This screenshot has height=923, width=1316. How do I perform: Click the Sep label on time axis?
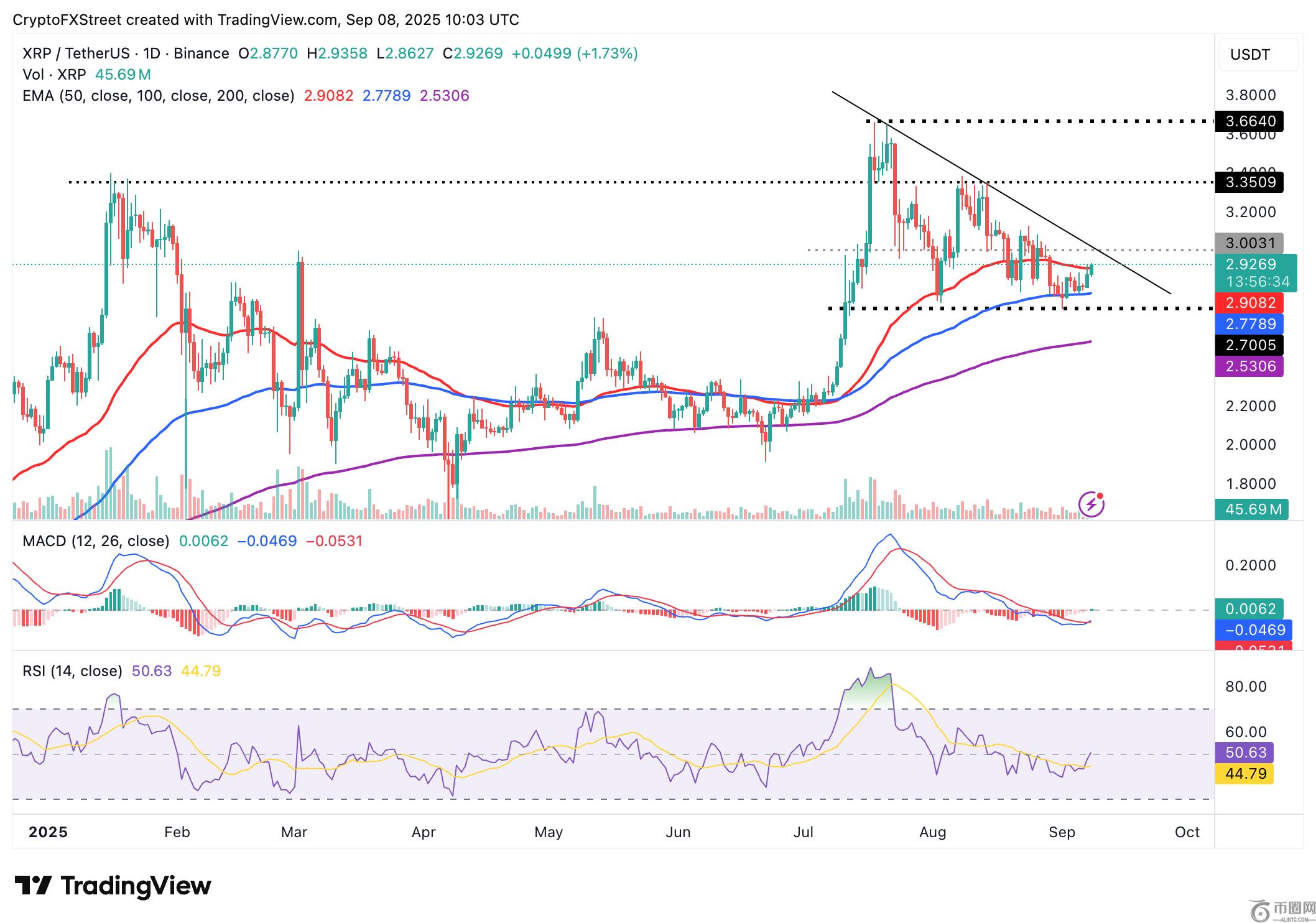click(x=1061, y=832)
